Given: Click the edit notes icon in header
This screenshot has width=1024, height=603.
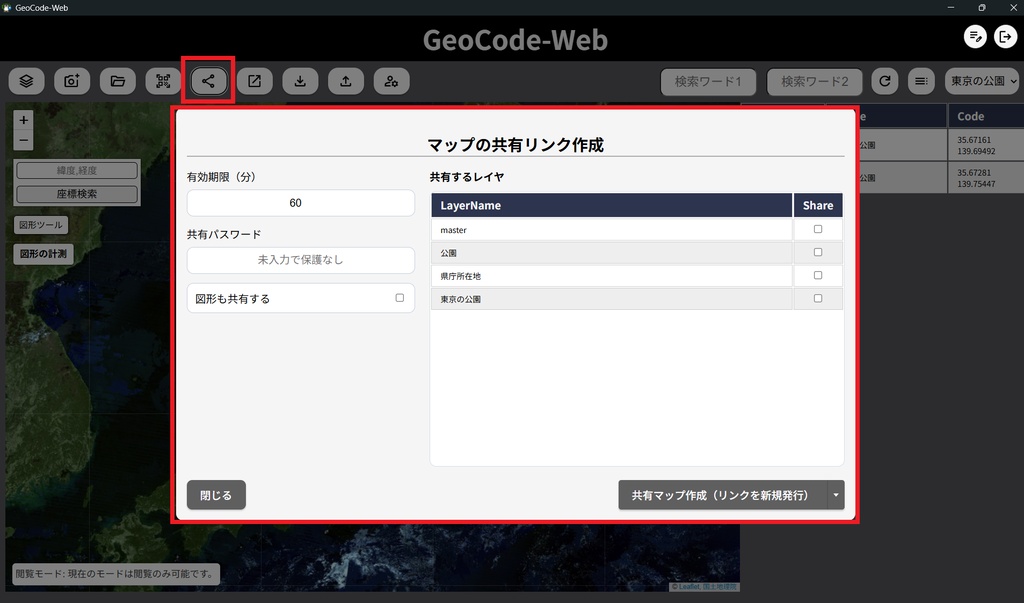Looking at the screenshot, I should click(x=975, y=37).
